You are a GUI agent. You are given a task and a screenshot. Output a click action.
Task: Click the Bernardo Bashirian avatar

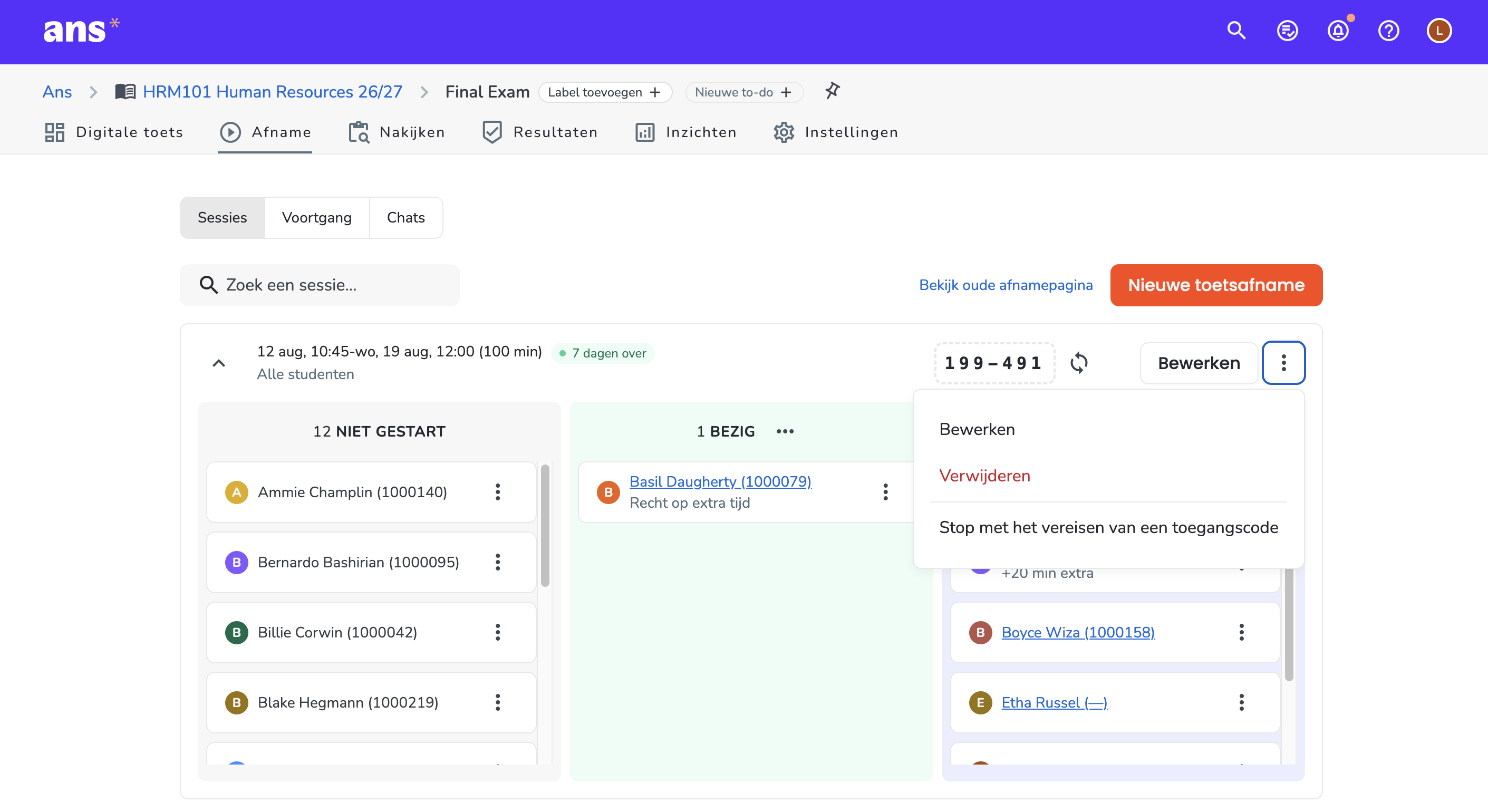[236, 562]
